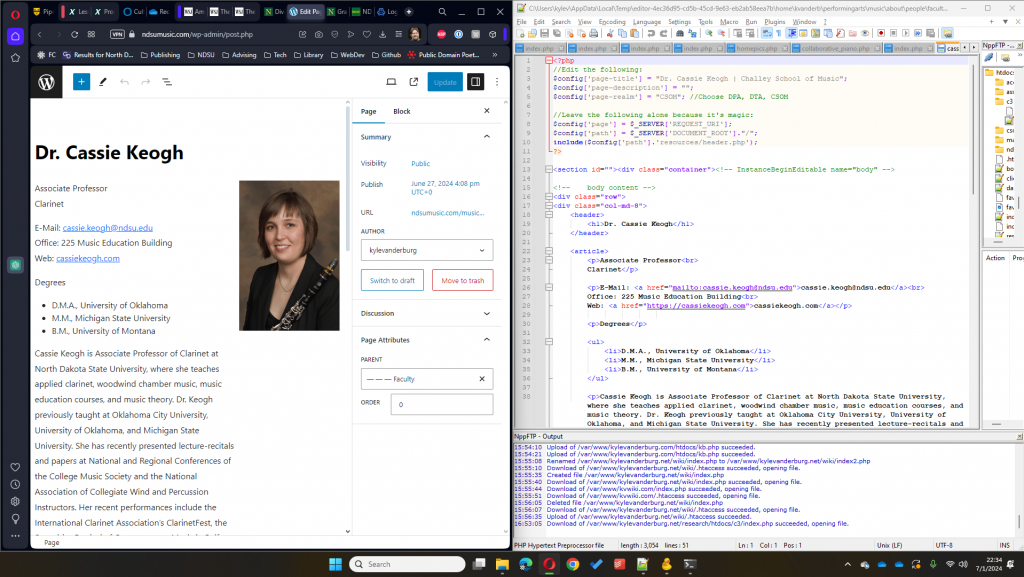Click the Order number input field
Viewport: 1024px width, 577px height.
441,405
